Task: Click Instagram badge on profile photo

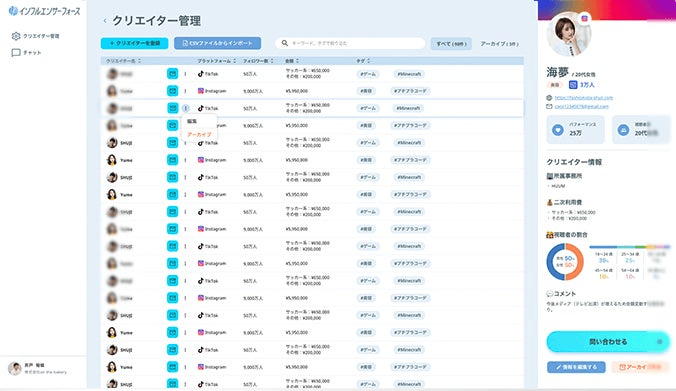Action: coord(585,18)
